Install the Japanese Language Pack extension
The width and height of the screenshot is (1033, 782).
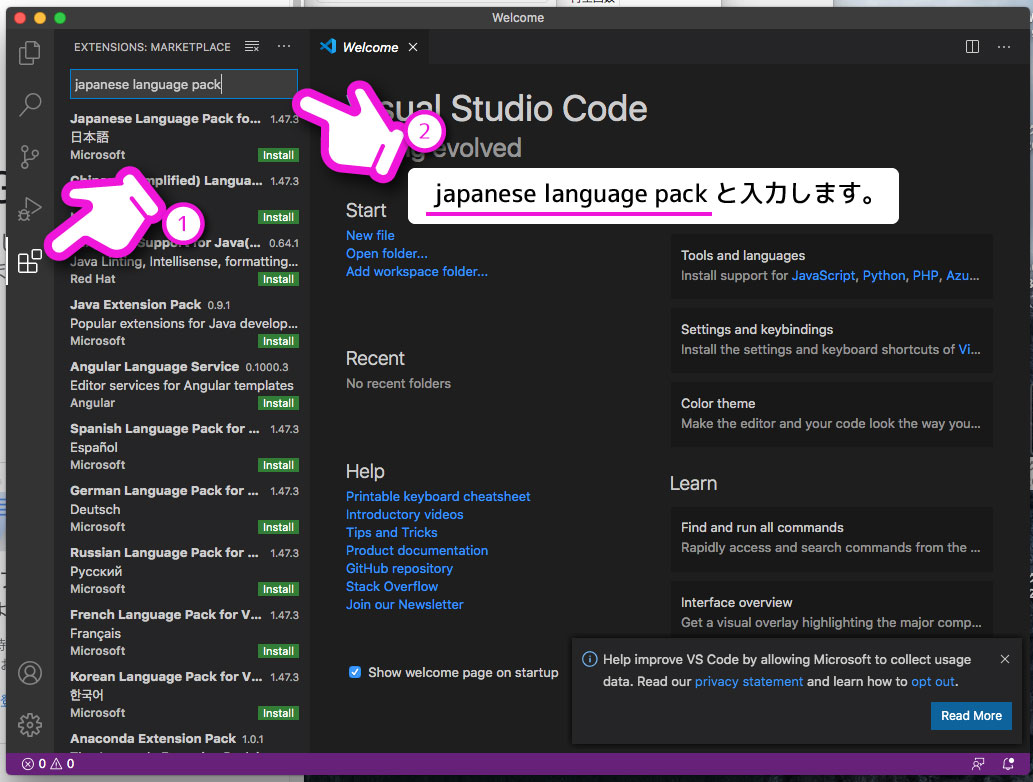coord(278,155)
